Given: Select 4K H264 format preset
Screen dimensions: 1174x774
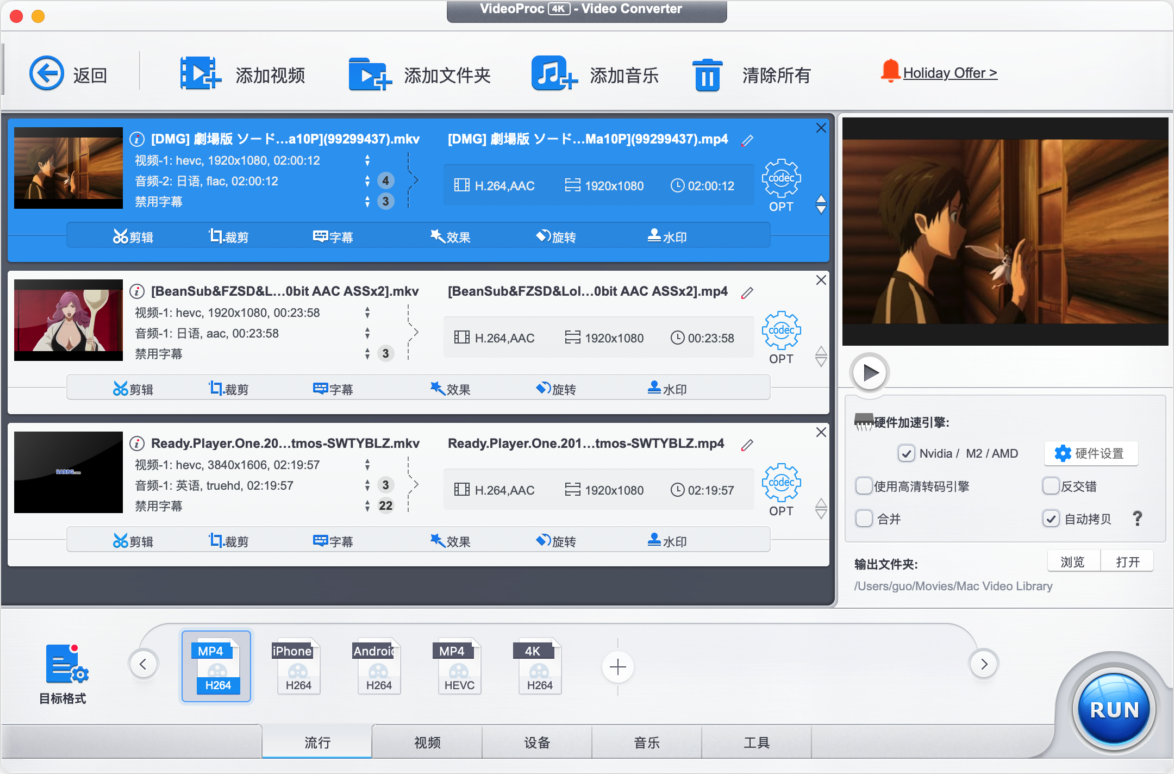Looking at the screenshot, I should click(538, 665).
